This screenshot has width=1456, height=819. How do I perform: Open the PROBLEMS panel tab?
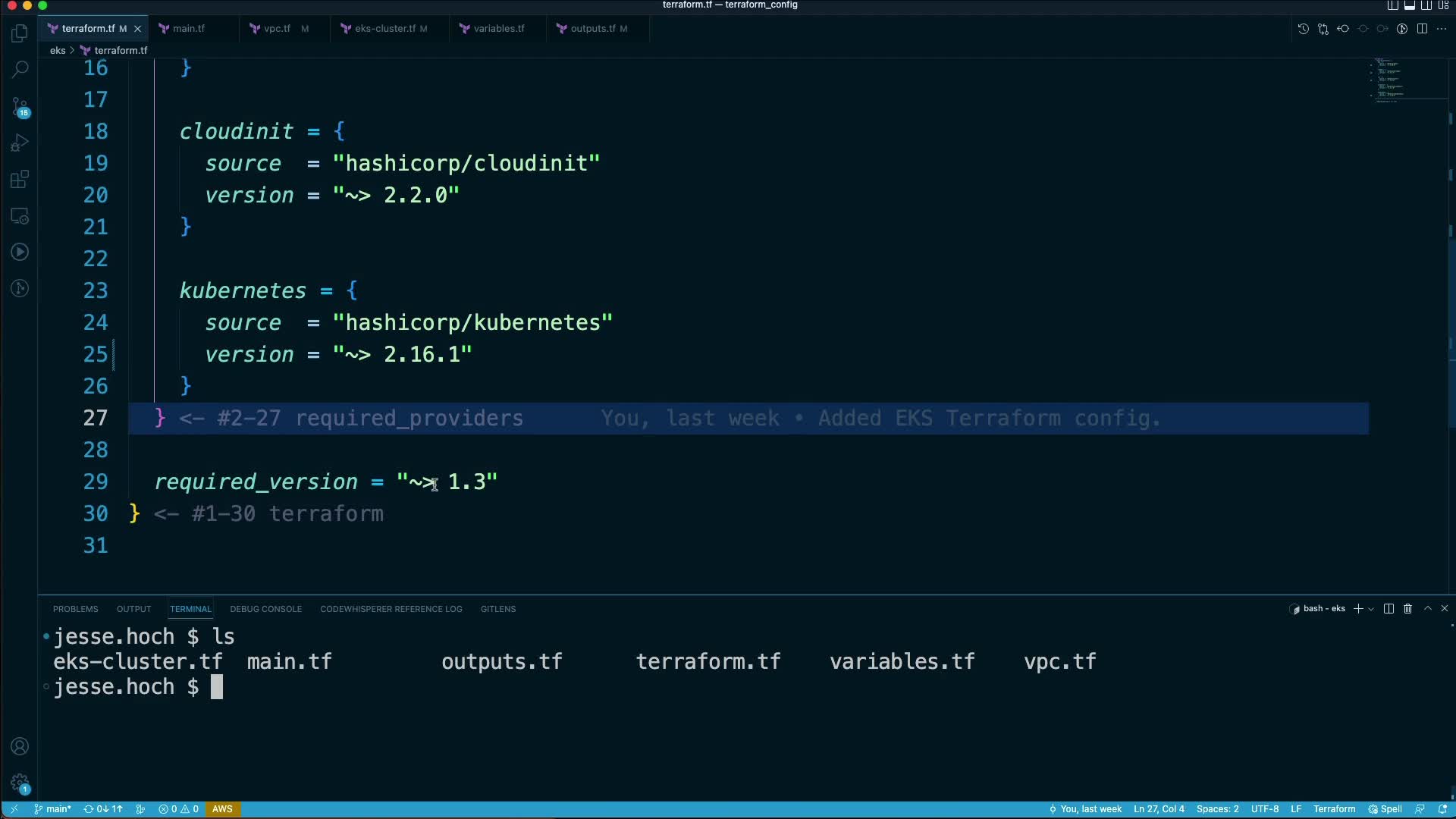[75, 609]
